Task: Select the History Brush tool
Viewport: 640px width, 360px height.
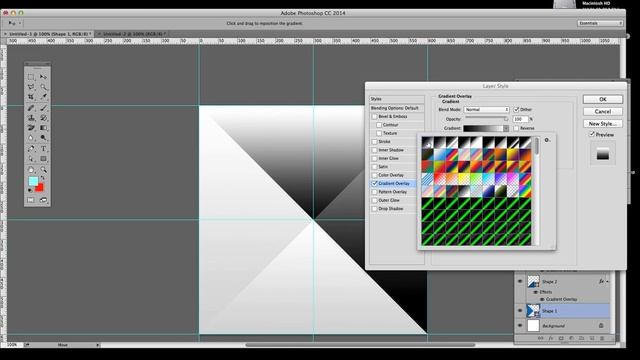Action: pos(43,118)
